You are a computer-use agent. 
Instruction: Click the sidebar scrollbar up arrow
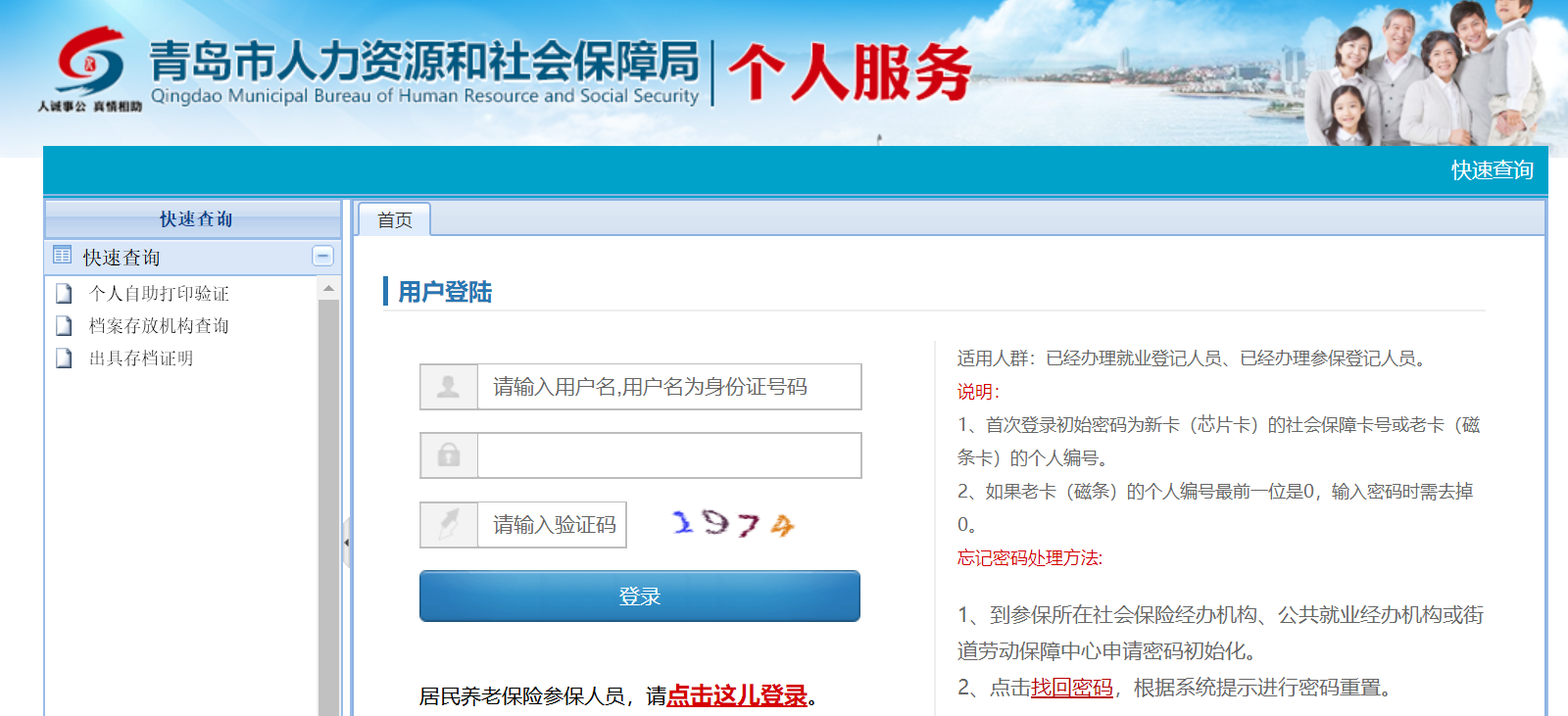click(328, 289)
